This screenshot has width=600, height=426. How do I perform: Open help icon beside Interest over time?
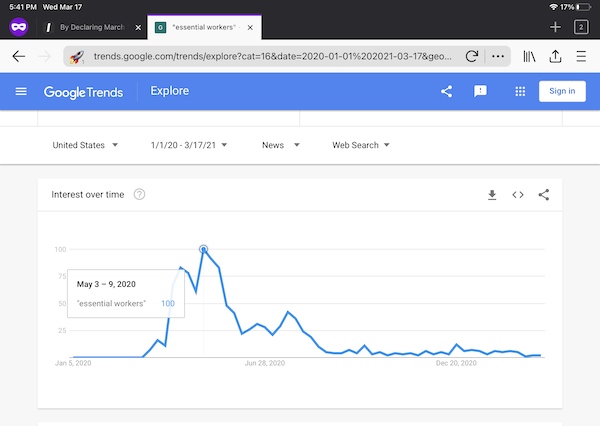click(x=139, y=194)
